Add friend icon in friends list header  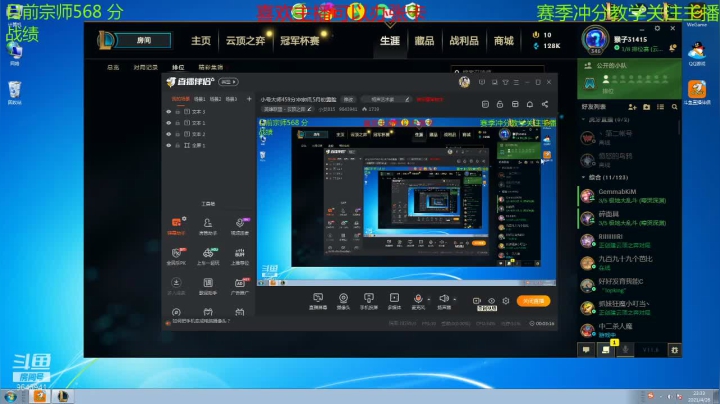coord(632,107)
